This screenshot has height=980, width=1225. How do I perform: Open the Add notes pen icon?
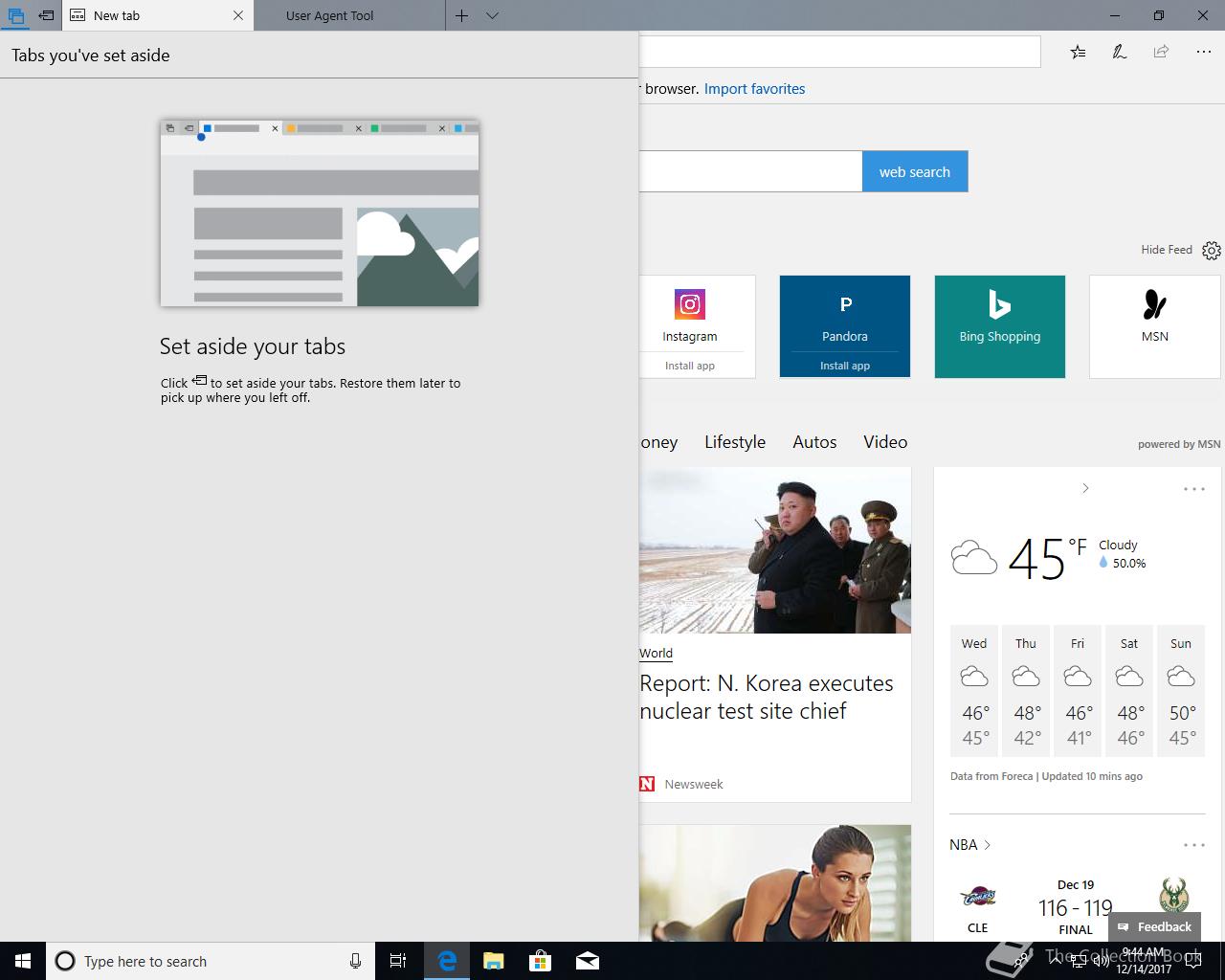1119,52
